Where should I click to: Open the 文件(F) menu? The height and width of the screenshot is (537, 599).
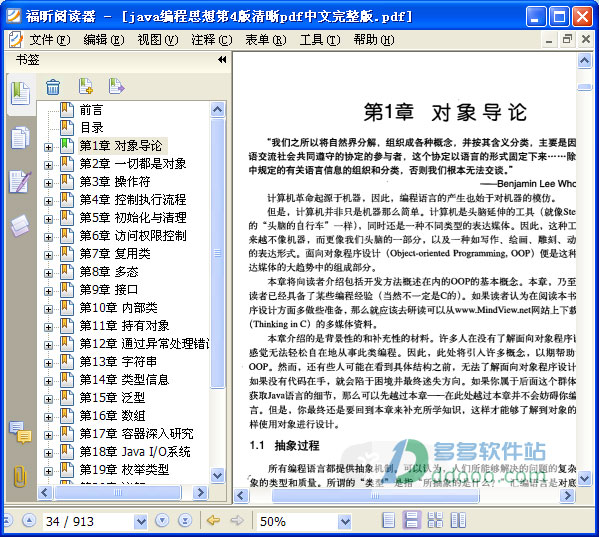click(x=50, y=40)
